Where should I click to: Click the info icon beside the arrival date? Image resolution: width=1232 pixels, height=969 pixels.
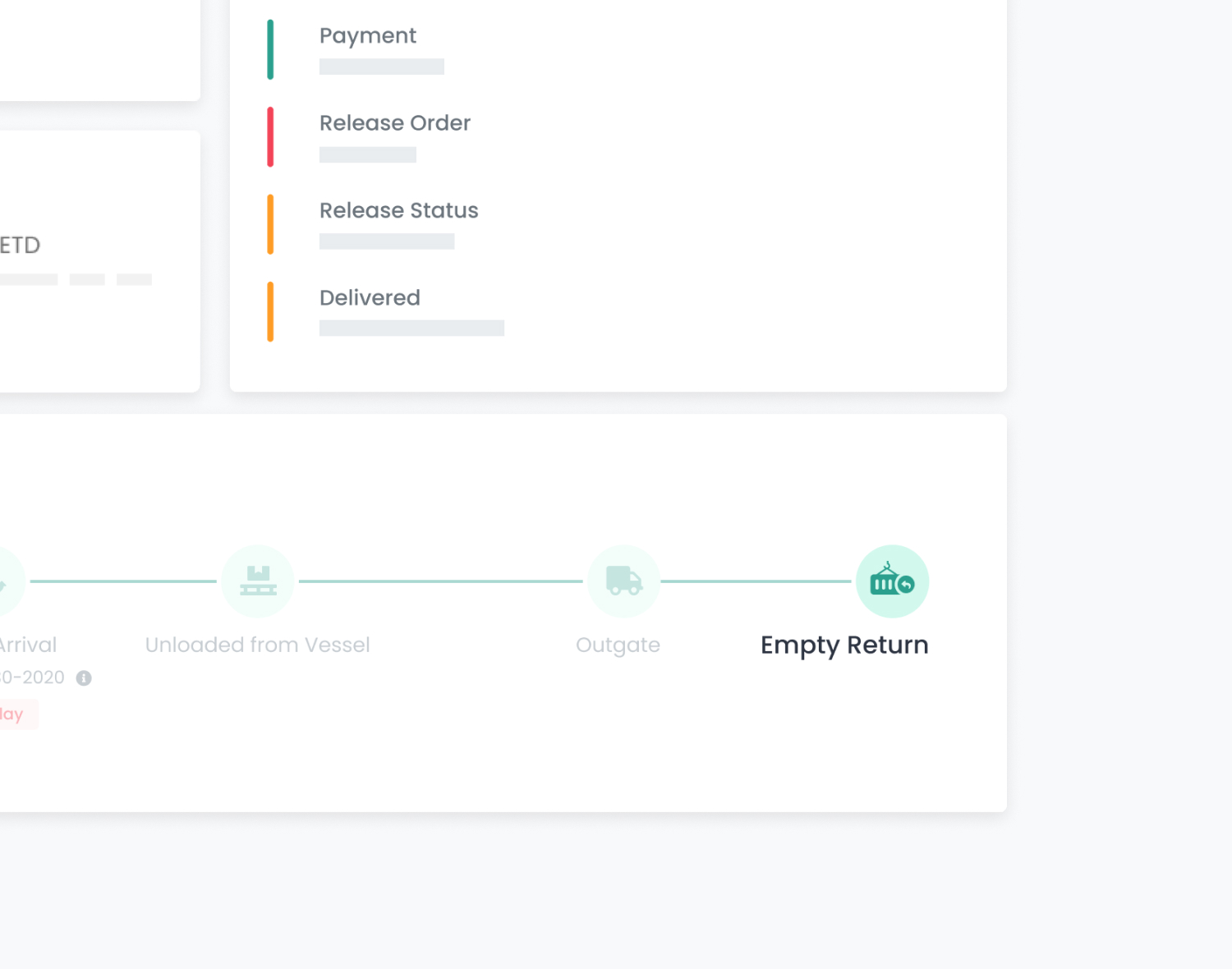tap(84, 678)
